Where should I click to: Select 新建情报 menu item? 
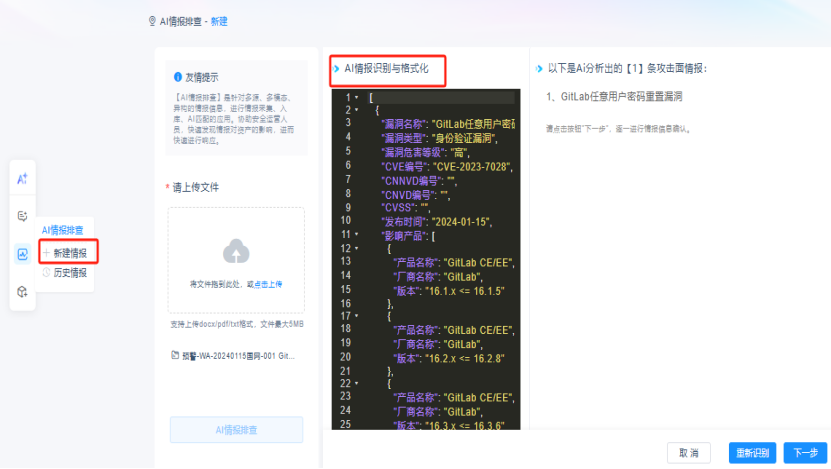tap(68, 253)
